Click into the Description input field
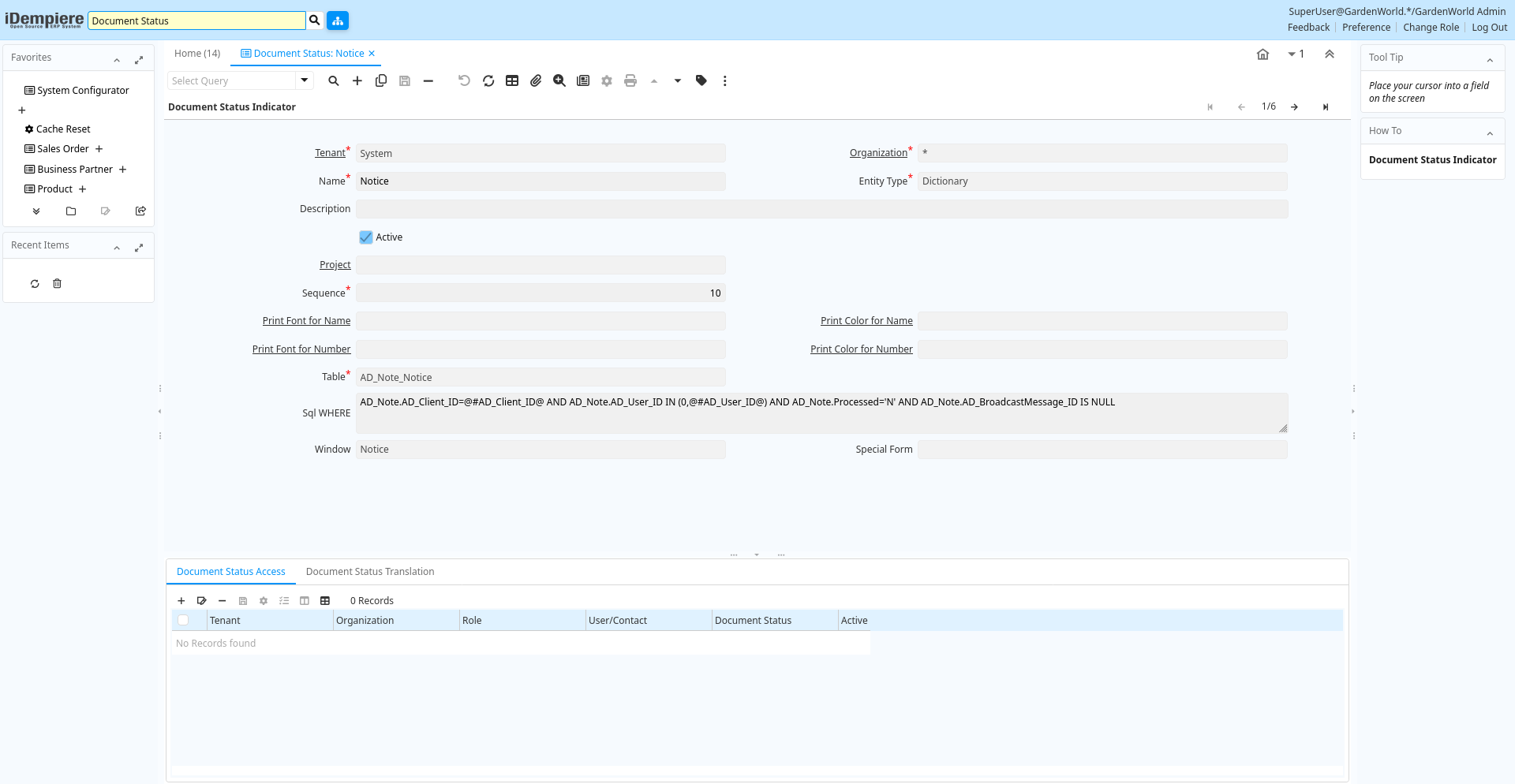 [821, 209]
